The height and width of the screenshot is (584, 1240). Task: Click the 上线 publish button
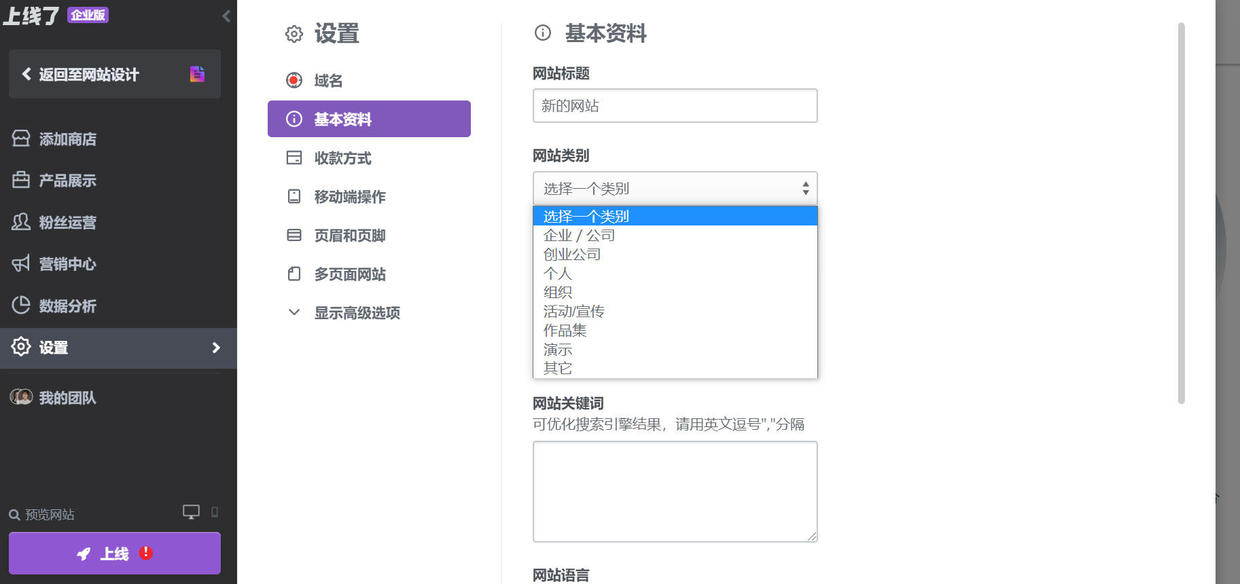pos(114,553)
